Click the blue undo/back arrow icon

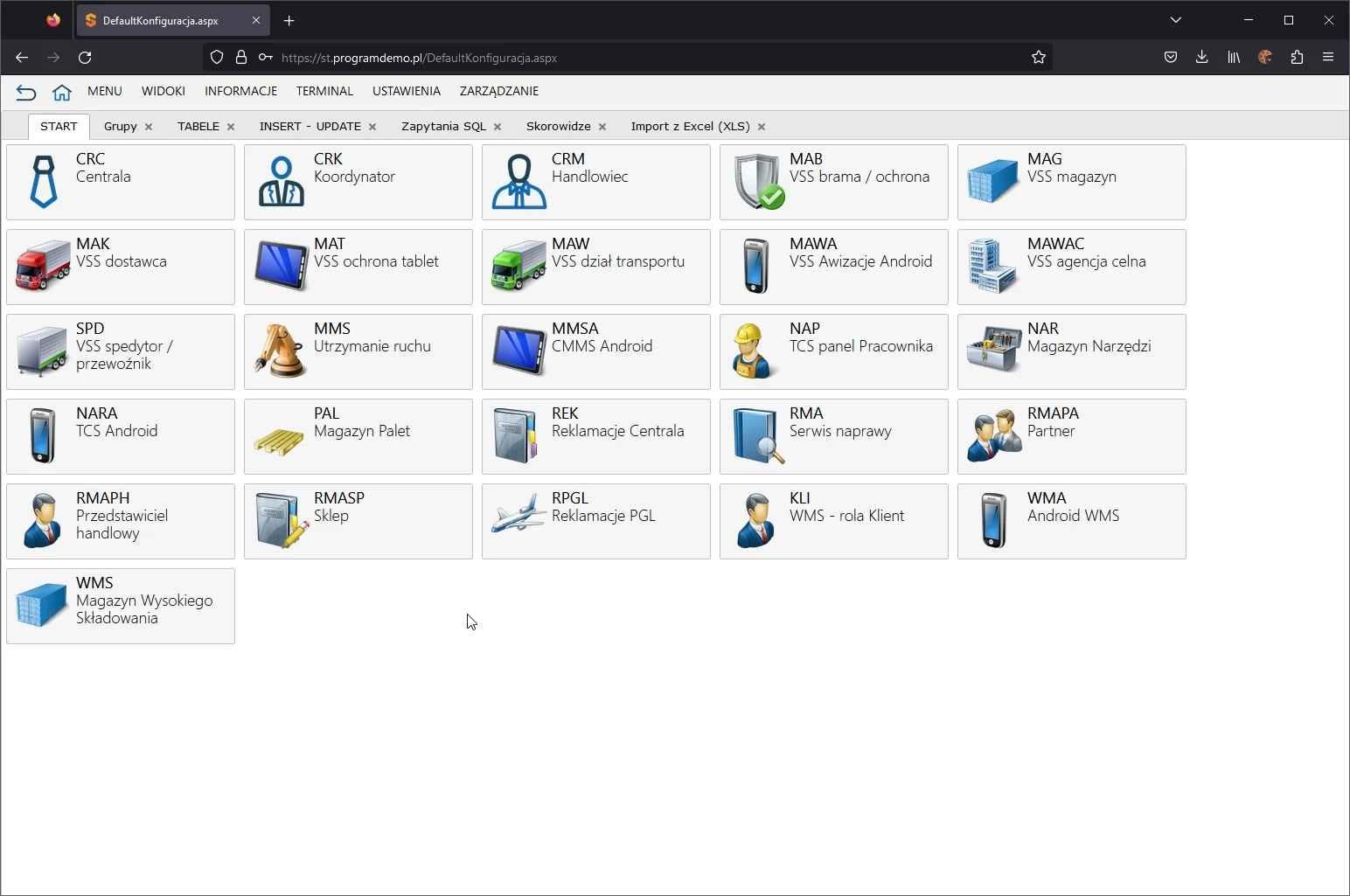[x=25, y=92]
